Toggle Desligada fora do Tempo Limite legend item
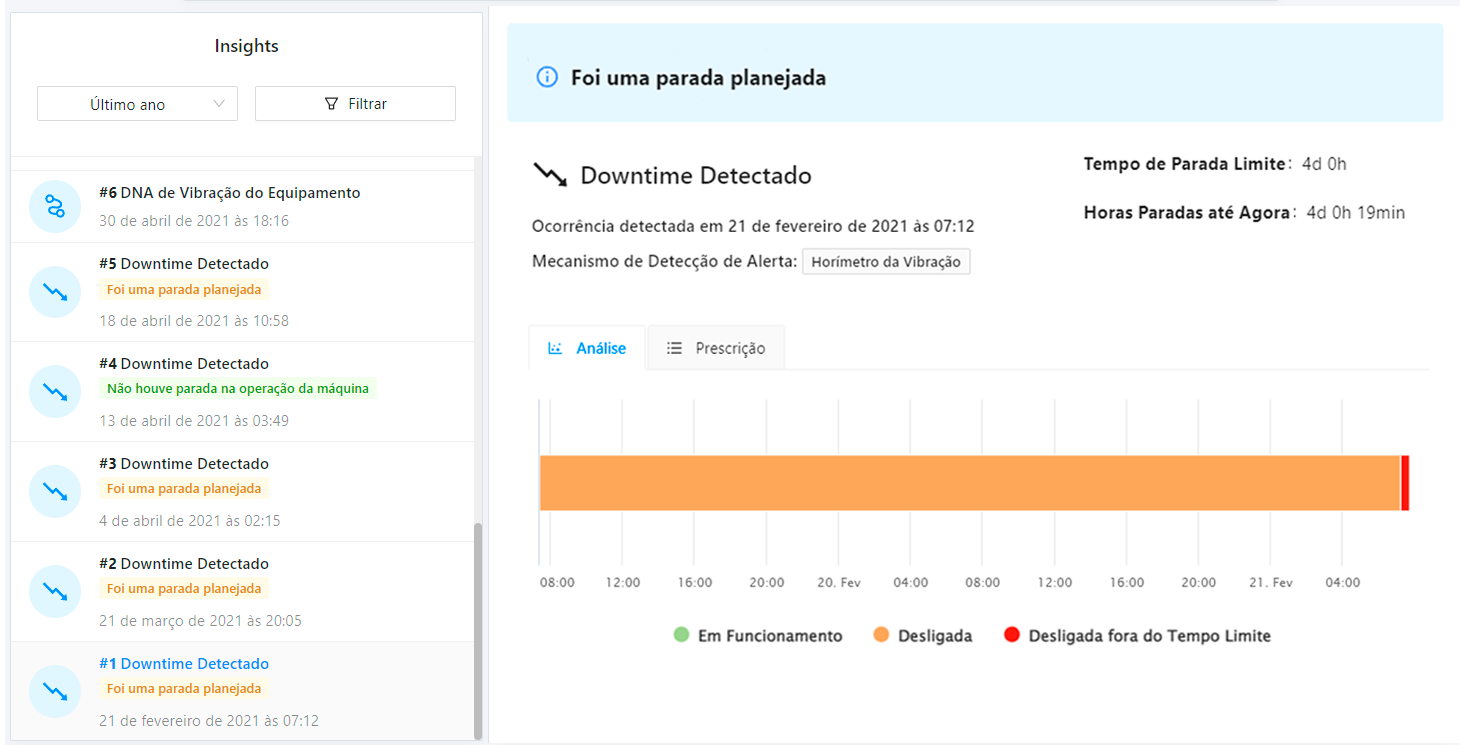The height and width of the screenshot is (745, 1464). tap(1137, 636)
